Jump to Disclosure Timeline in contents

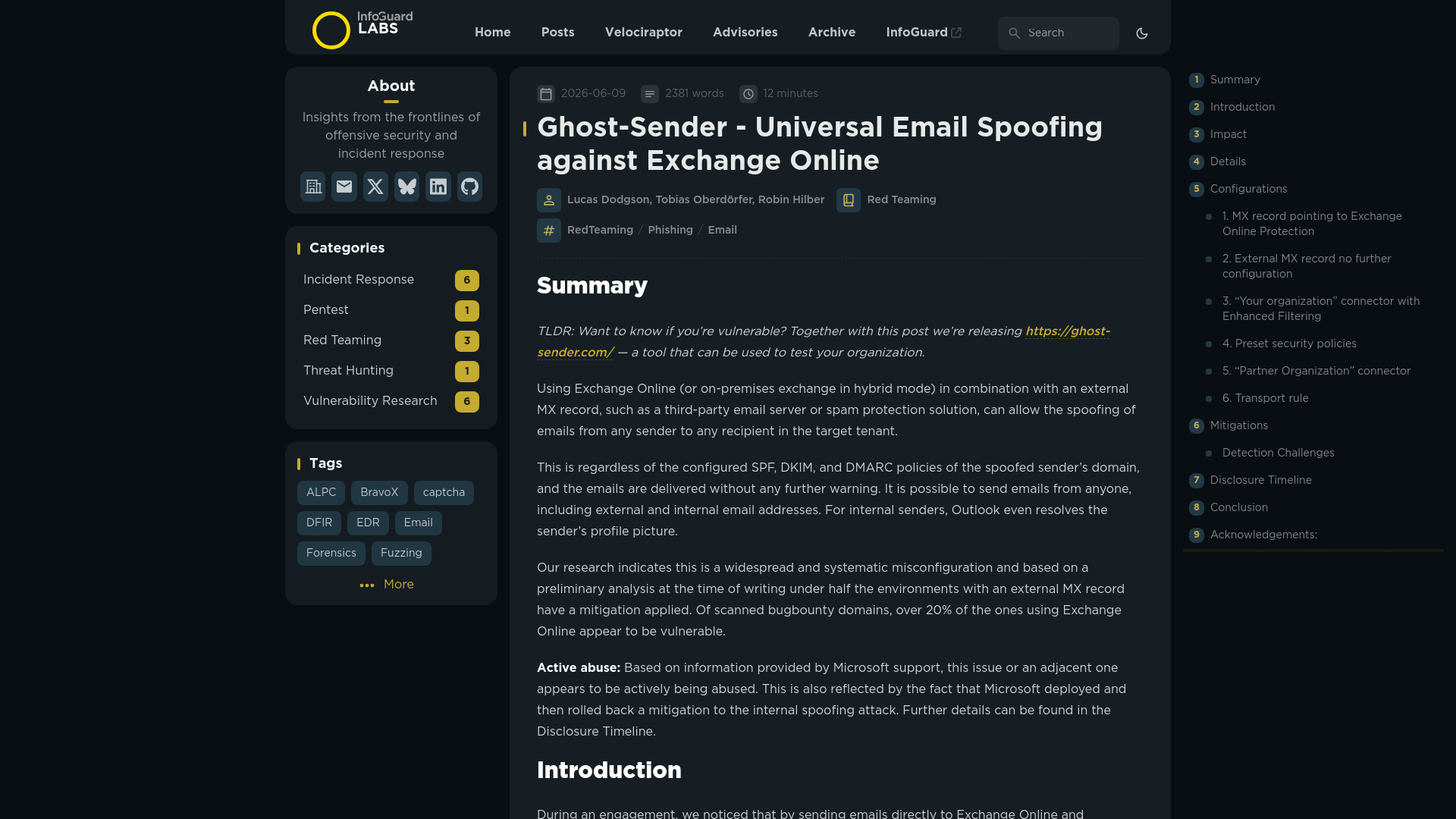pyautogui.click(x=1260, y=480)
